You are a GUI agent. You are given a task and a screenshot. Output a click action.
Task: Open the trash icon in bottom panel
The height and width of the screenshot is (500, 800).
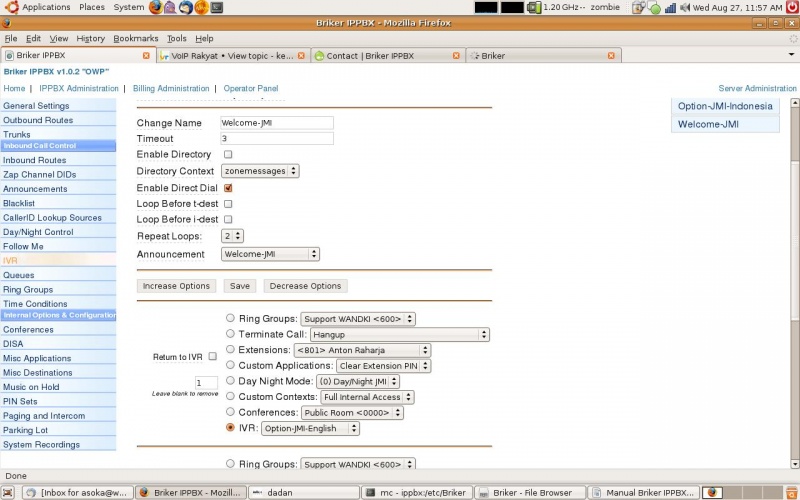point(792,492)
